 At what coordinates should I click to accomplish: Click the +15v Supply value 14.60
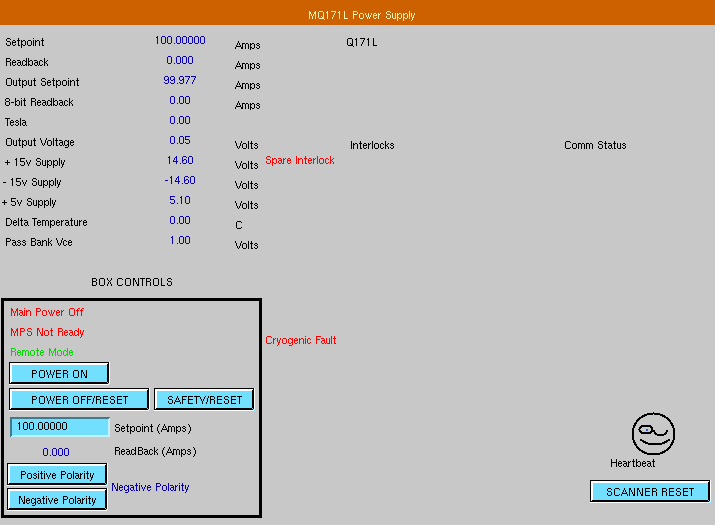[x=180, y=160]
